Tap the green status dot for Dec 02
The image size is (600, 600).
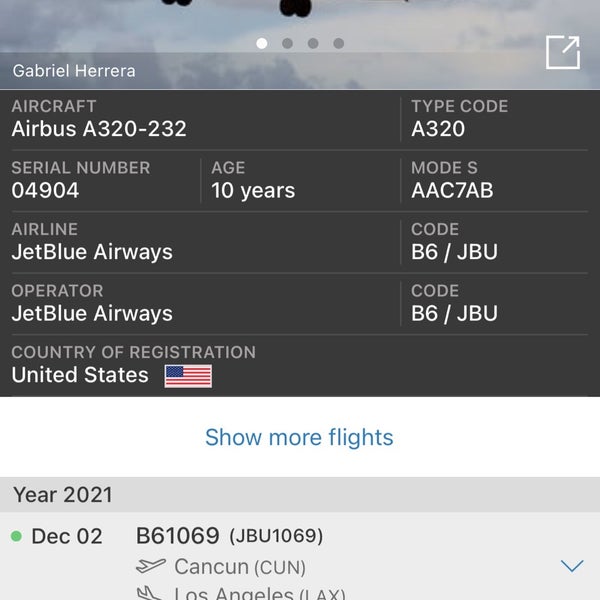point(16,537)
